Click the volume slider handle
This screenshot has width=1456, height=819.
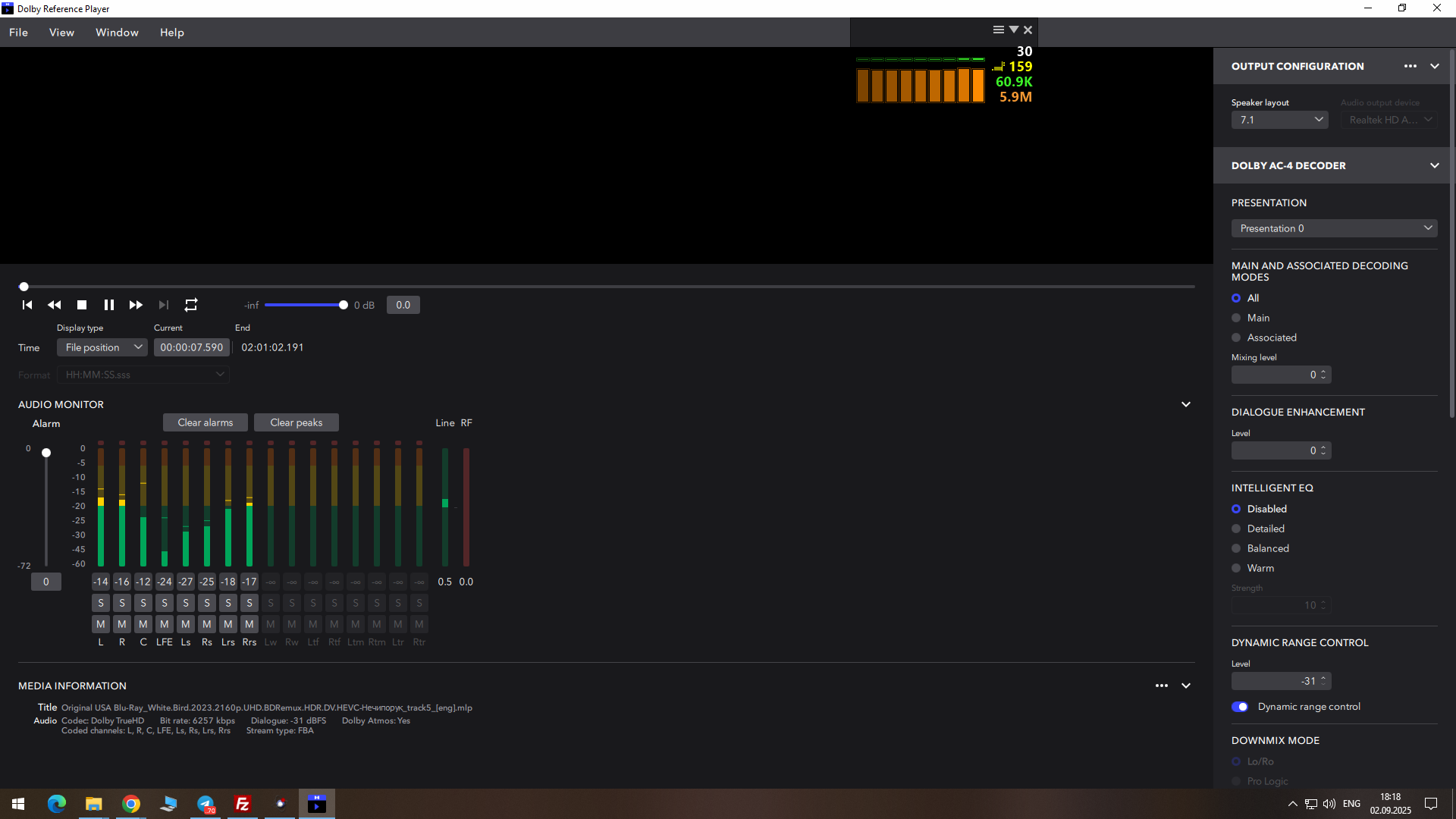344,305
